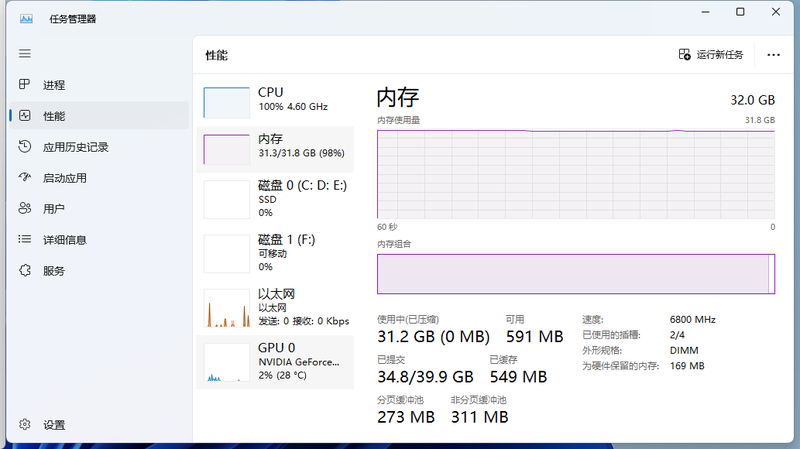800x449 pixels.
Task: Click the 进程 processes icon
Action: 24,84
